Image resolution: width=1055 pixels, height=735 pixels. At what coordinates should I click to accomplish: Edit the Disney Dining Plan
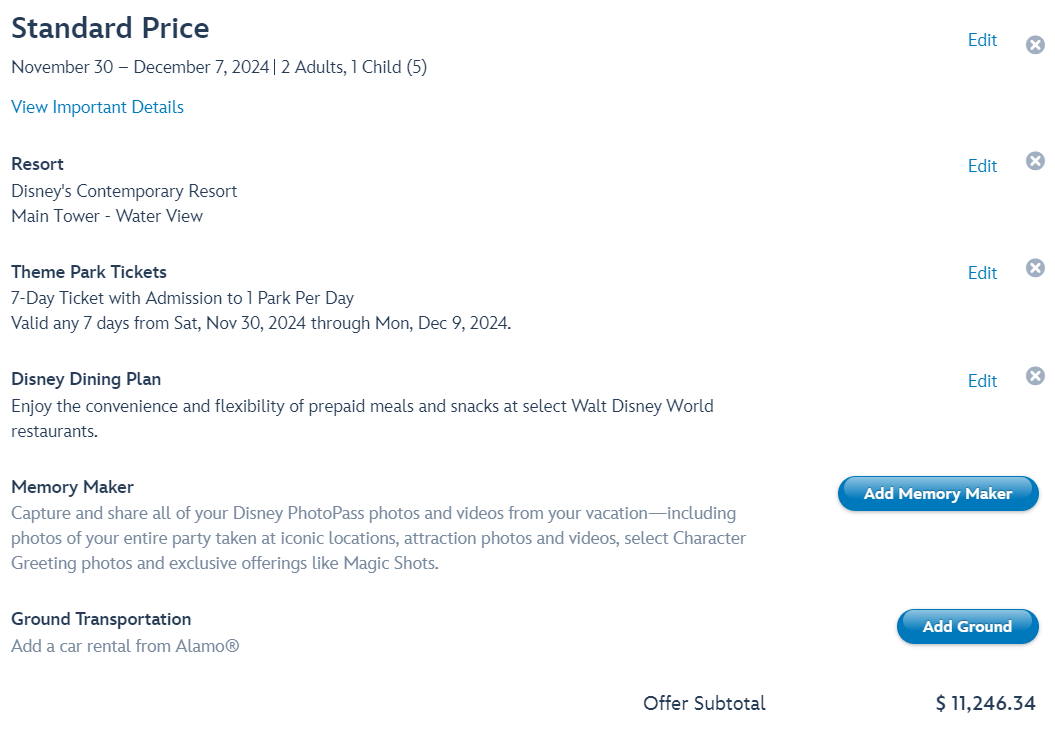(x=982, y=381)
